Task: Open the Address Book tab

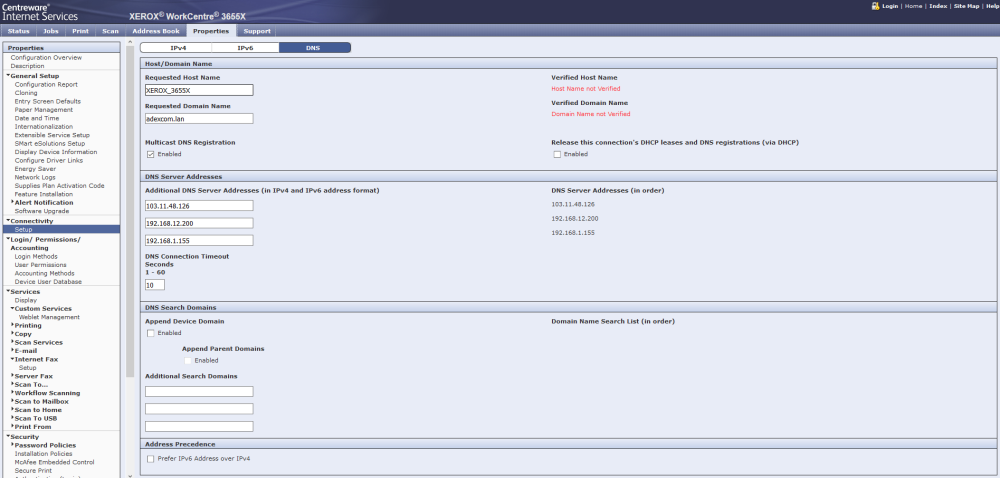Action: [x=156, y=31]
